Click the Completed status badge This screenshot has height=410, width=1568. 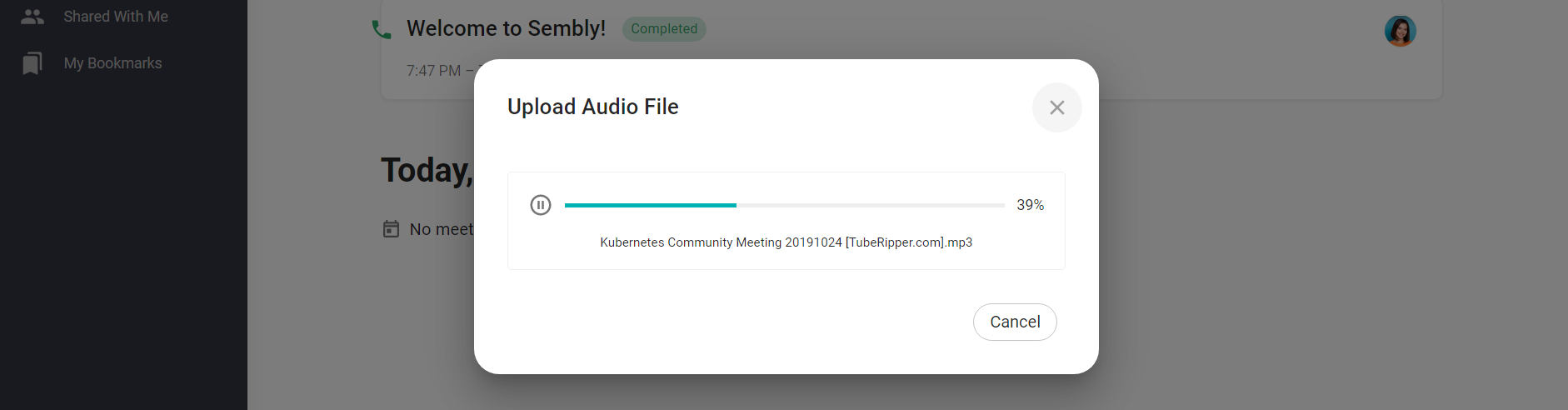[x=664, y=28]
